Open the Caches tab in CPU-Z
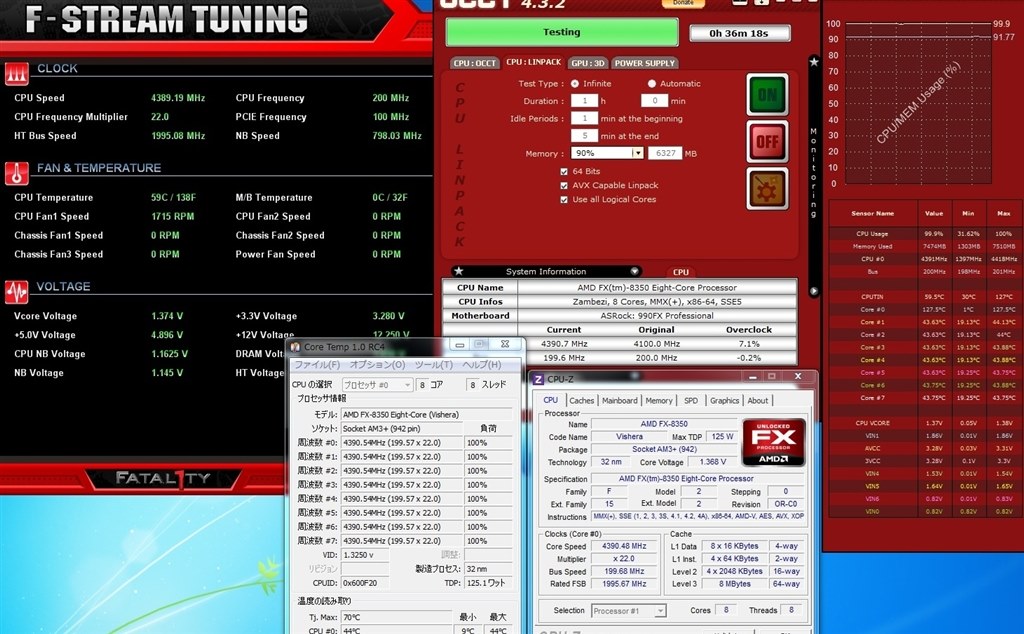The height and width of the screenshot is (634, 1024). 581,401
